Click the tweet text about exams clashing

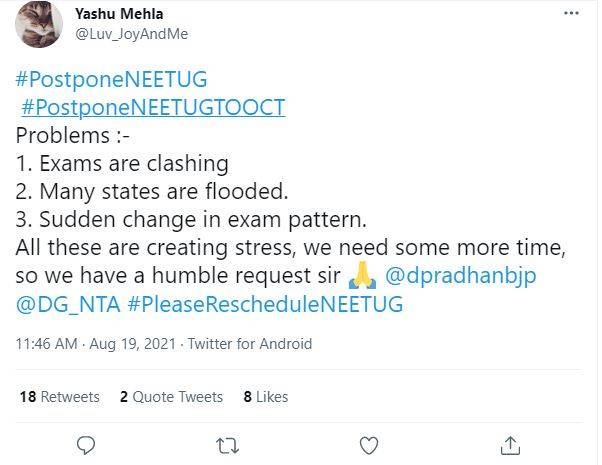coord(122,162)
